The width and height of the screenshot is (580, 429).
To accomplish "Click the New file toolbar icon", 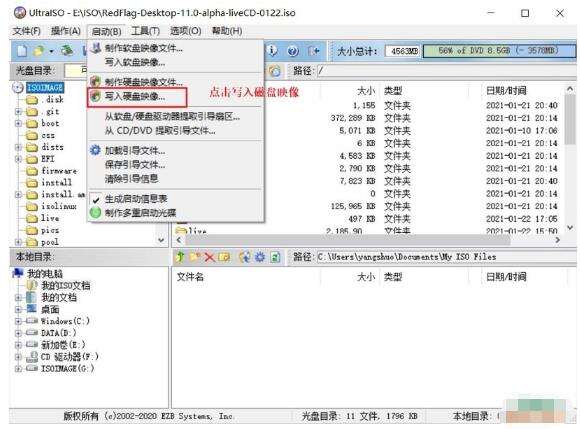I will [22, 51].
